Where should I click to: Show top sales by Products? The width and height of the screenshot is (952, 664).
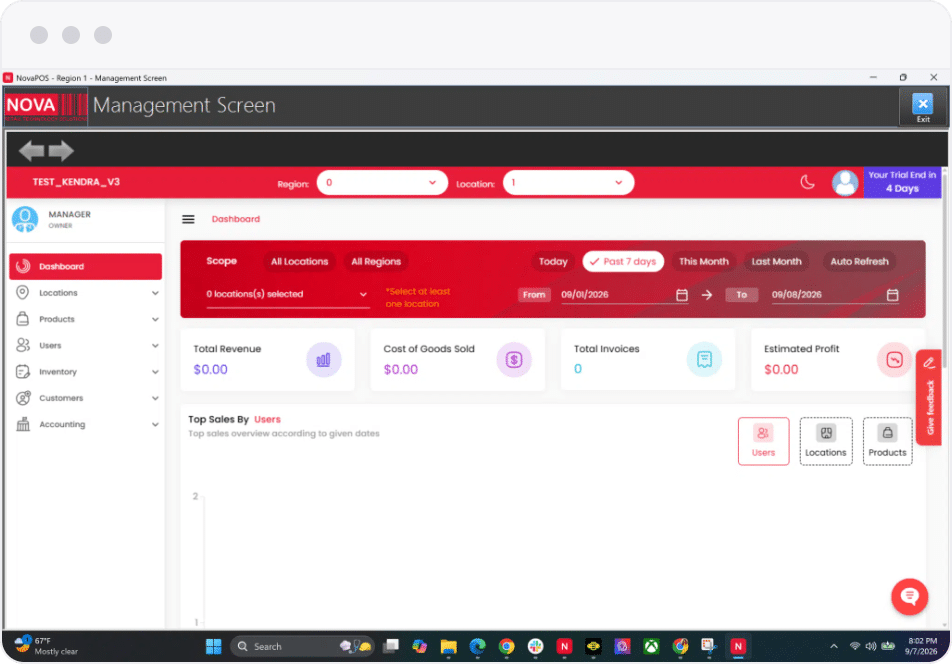pos(887,441)
